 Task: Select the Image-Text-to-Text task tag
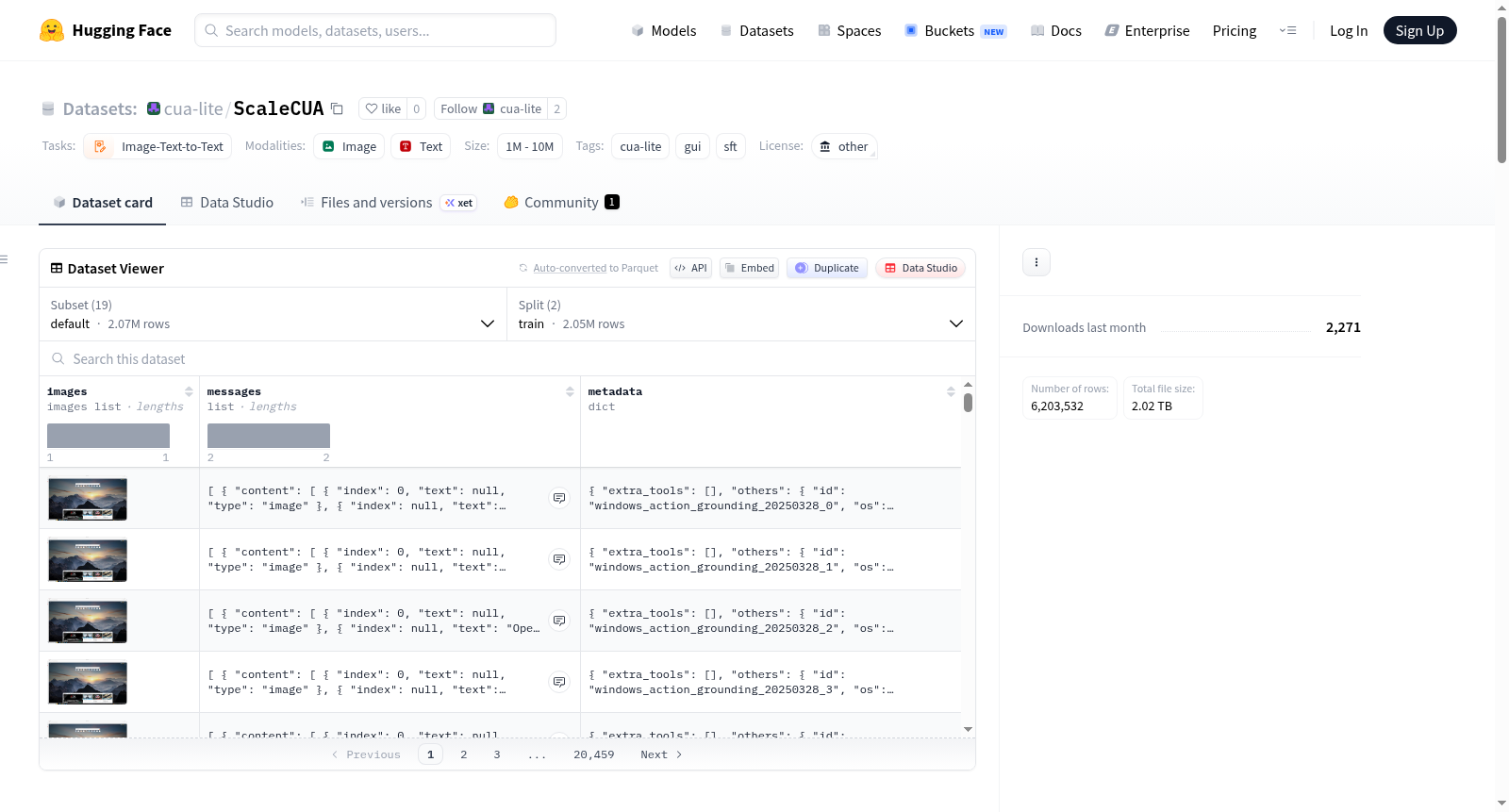158,146
